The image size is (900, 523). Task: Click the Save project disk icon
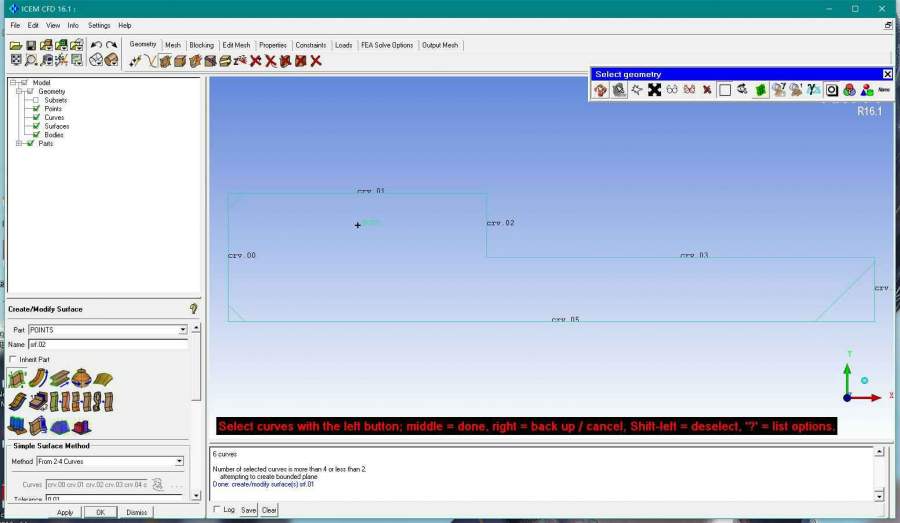[x=31, y=45]
